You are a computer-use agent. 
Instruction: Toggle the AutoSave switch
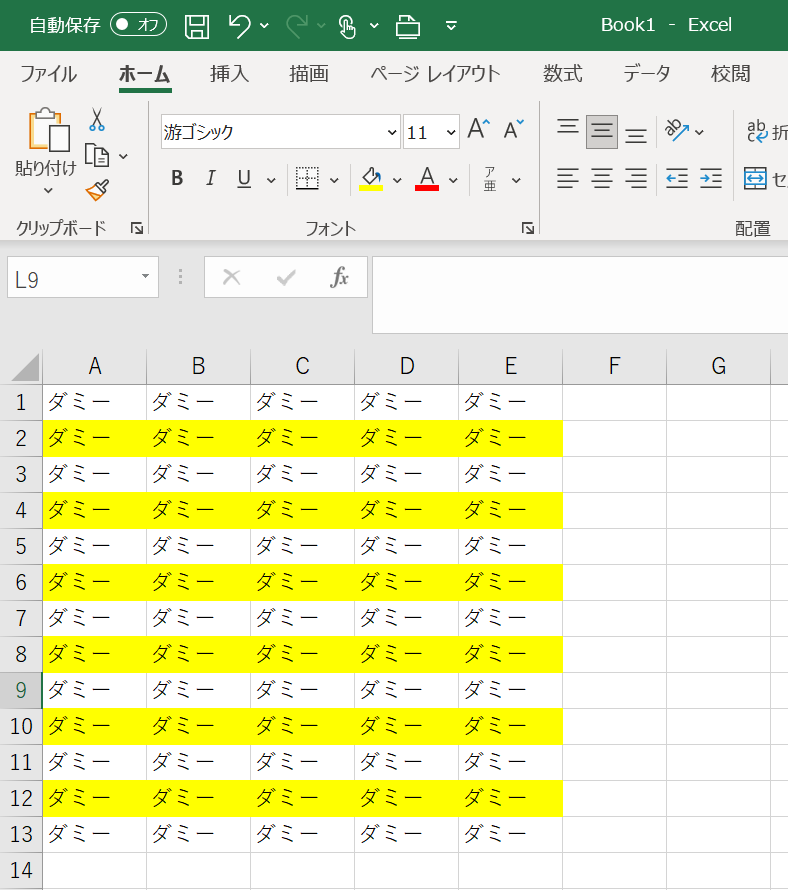pyautogui.click(x=138, y=25)
